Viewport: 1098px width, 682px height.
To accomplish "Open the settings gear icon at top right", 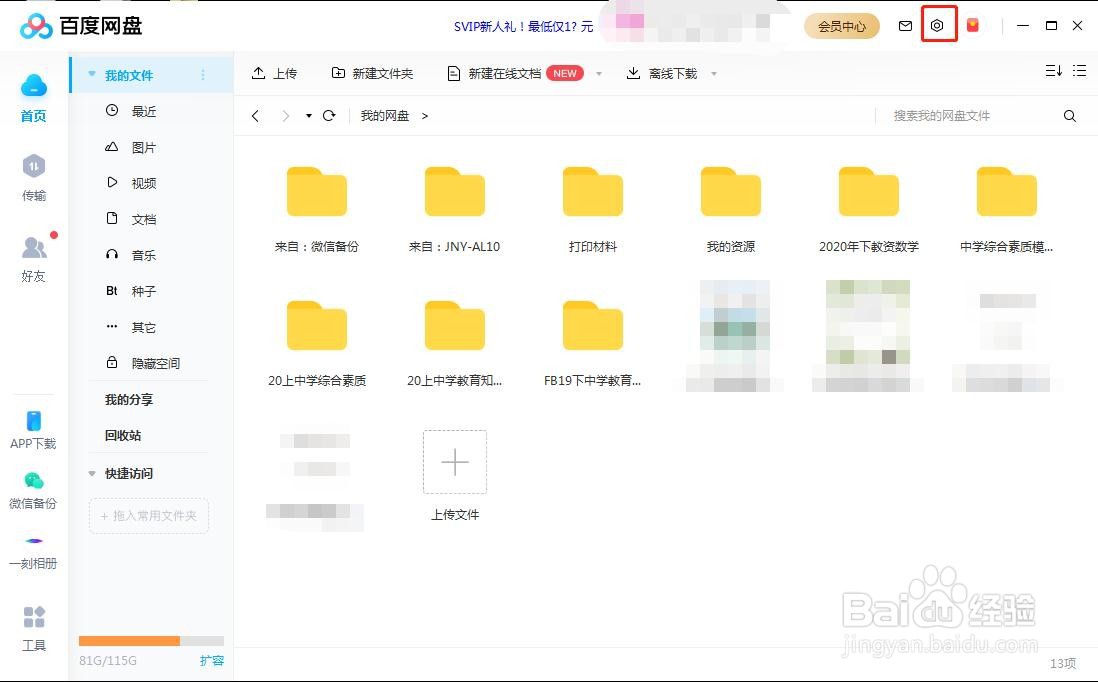I will tap(937, 25).
